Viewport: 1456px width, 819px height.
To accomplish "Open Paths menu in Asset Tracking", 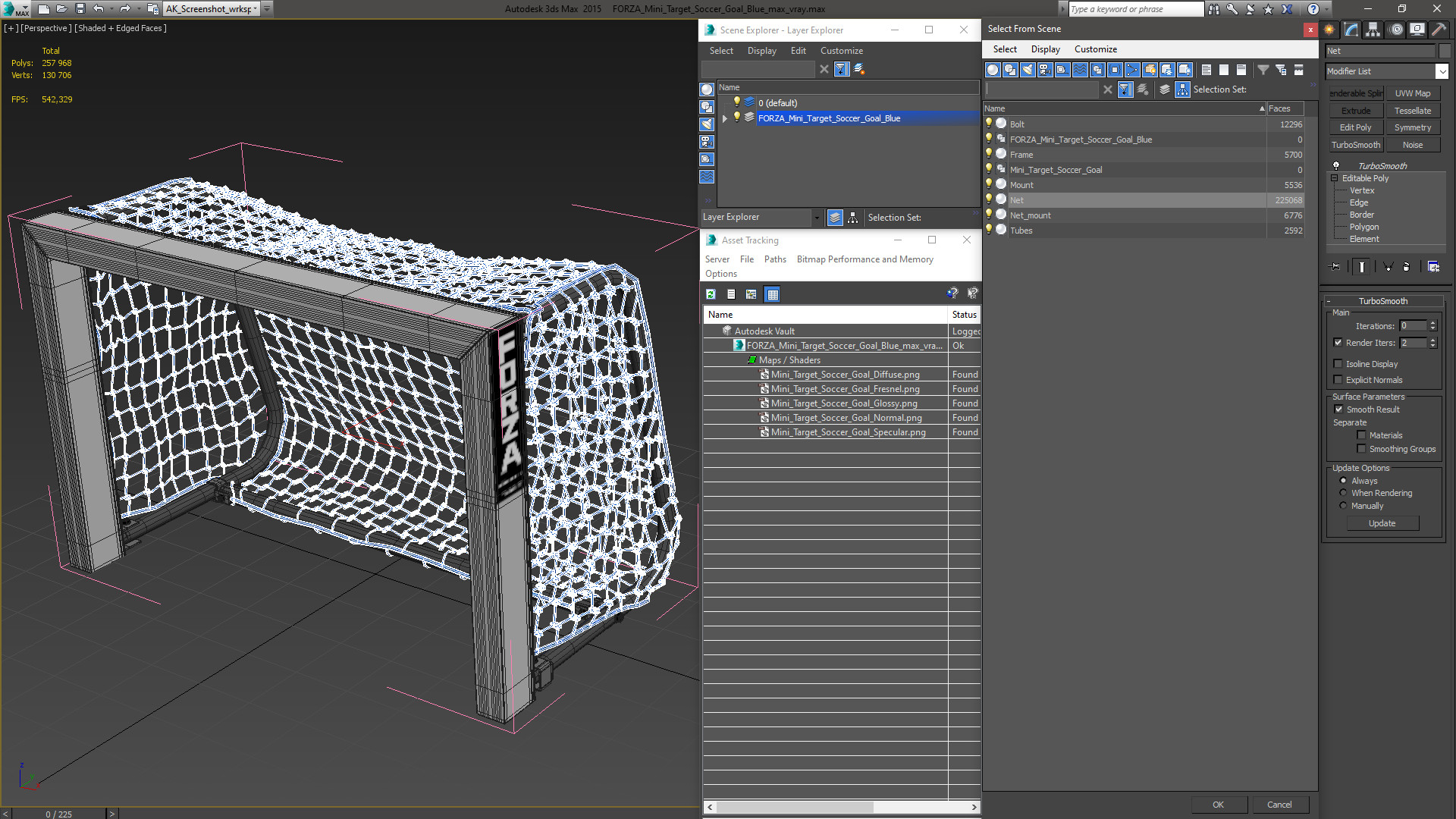I will coord(775,259).
